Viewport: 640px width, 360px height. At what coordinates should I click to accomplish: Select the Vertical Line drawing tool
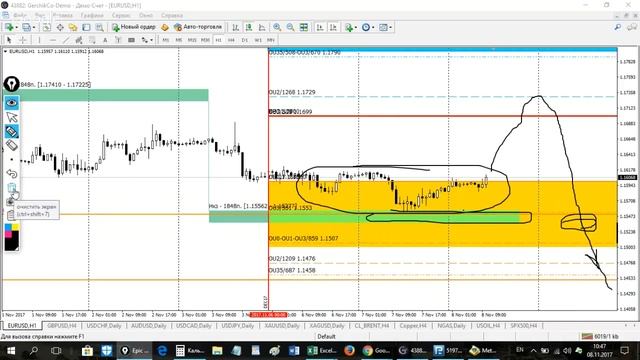tap(39, 40)
